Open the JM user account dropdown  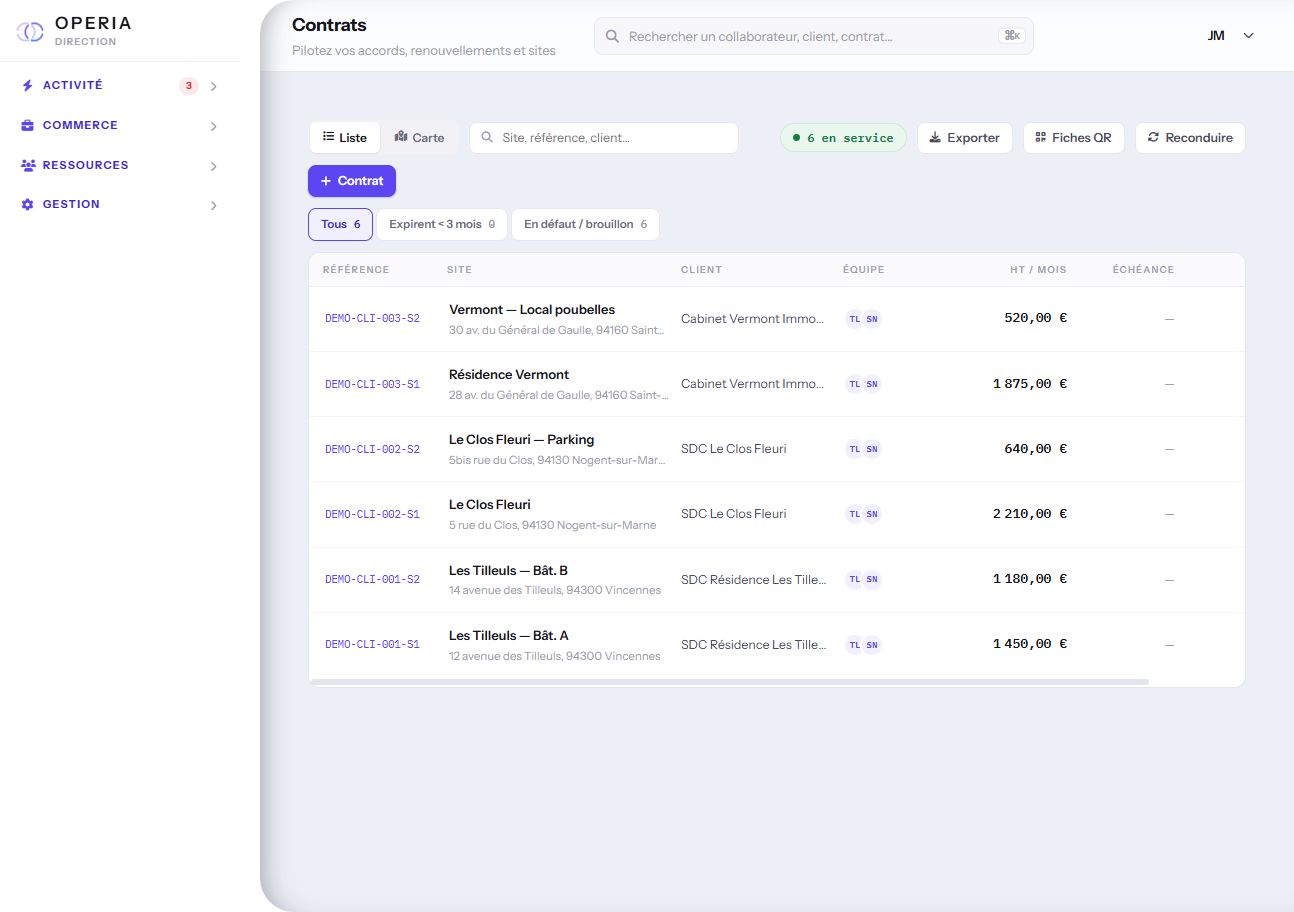coord(1231,36)
